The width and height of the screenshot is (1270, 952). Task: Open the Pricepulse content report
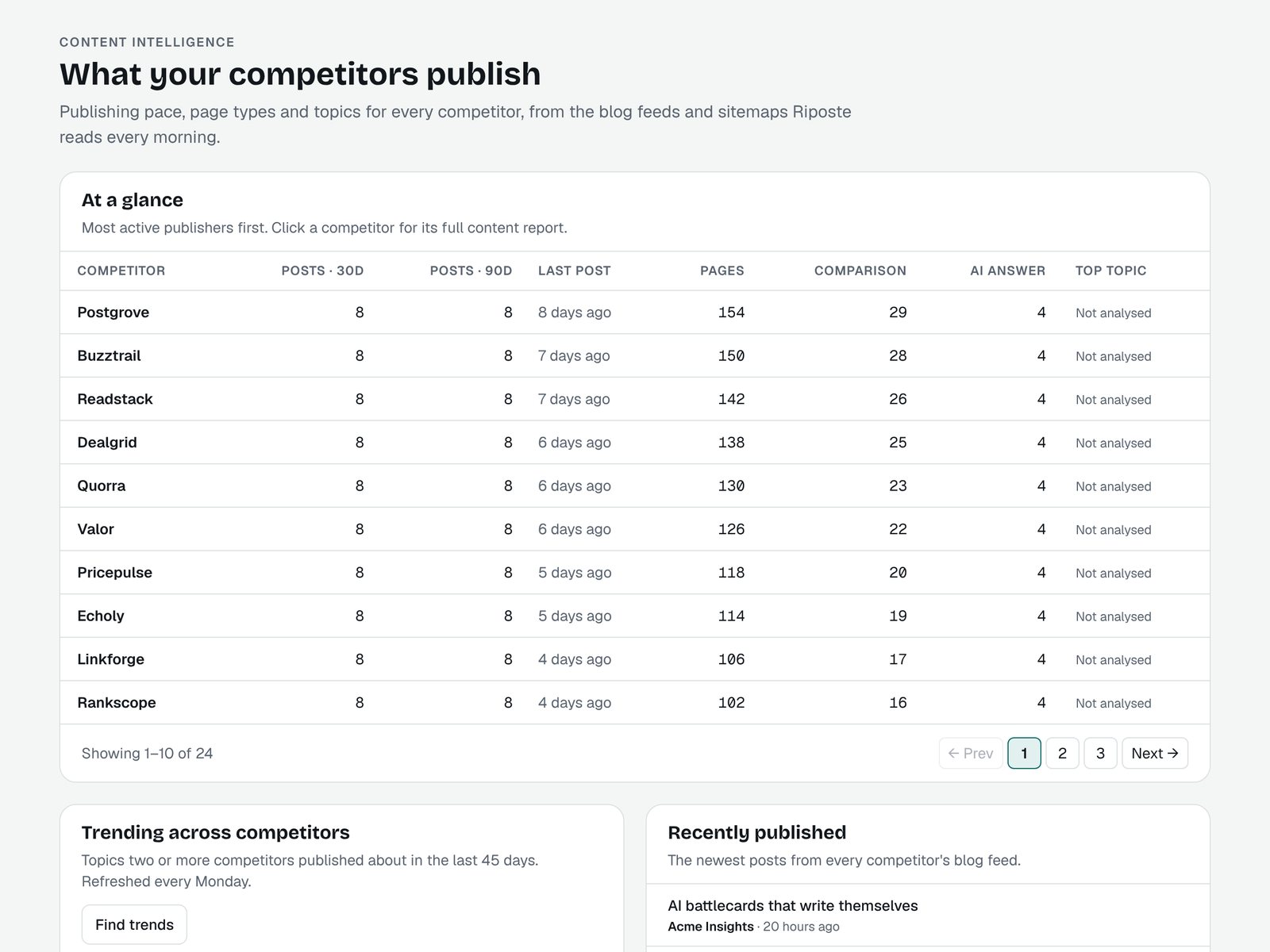(x=115, y=573)
